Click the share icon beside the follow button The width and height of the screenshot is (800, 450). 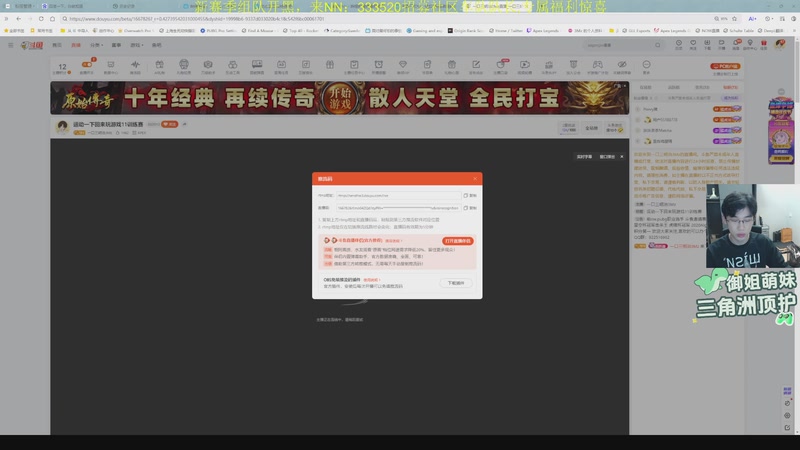pos(185,124)
